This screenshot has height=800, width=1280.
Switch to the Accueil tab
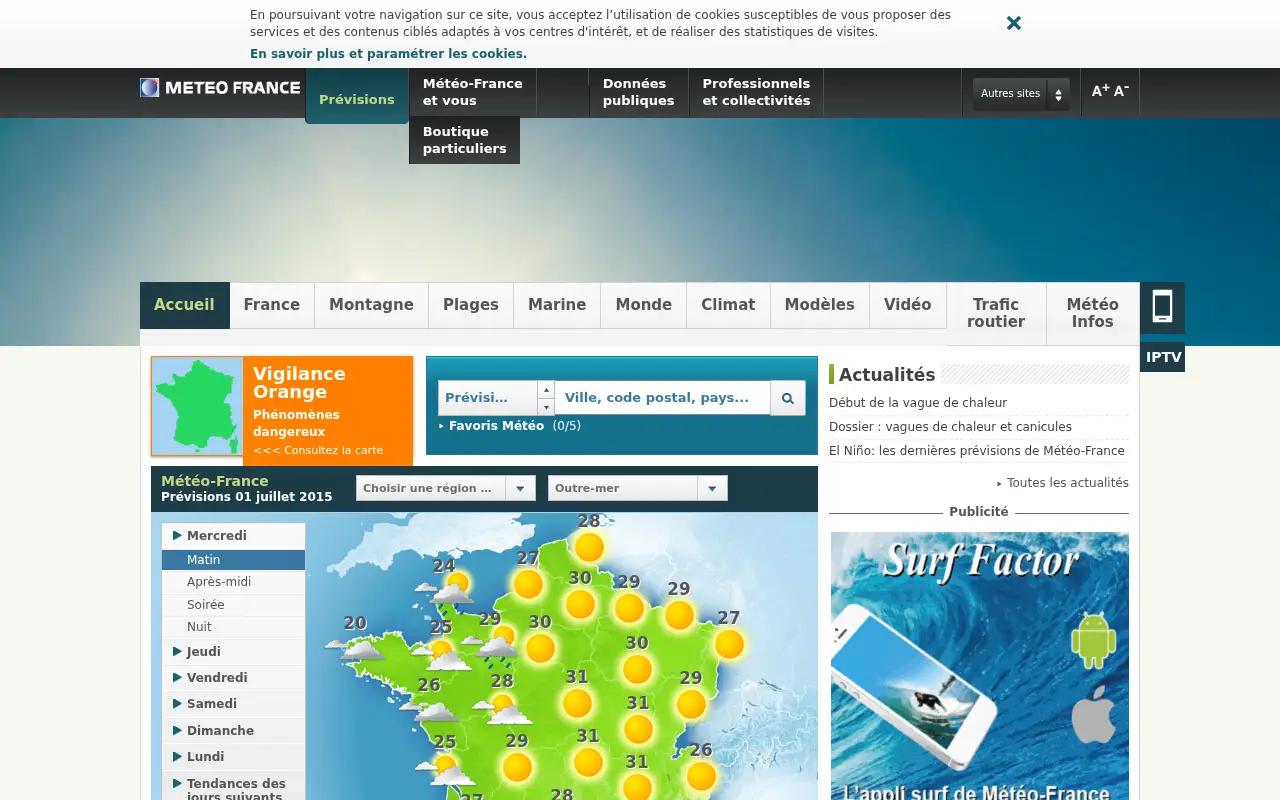tap(185, 305)
